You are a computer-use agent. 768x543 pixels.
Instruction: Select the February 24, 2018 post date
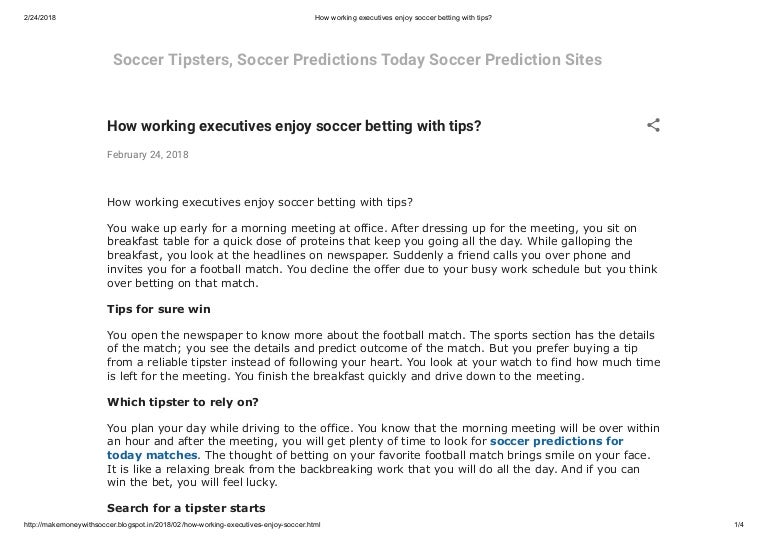(147, 155)
